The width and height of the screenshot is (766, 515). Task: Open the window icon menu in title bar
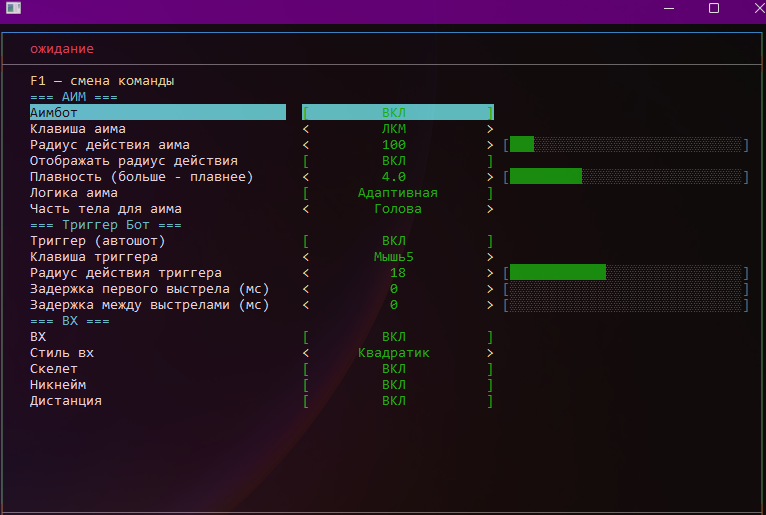pyautogui.click(x=14, y=8)
